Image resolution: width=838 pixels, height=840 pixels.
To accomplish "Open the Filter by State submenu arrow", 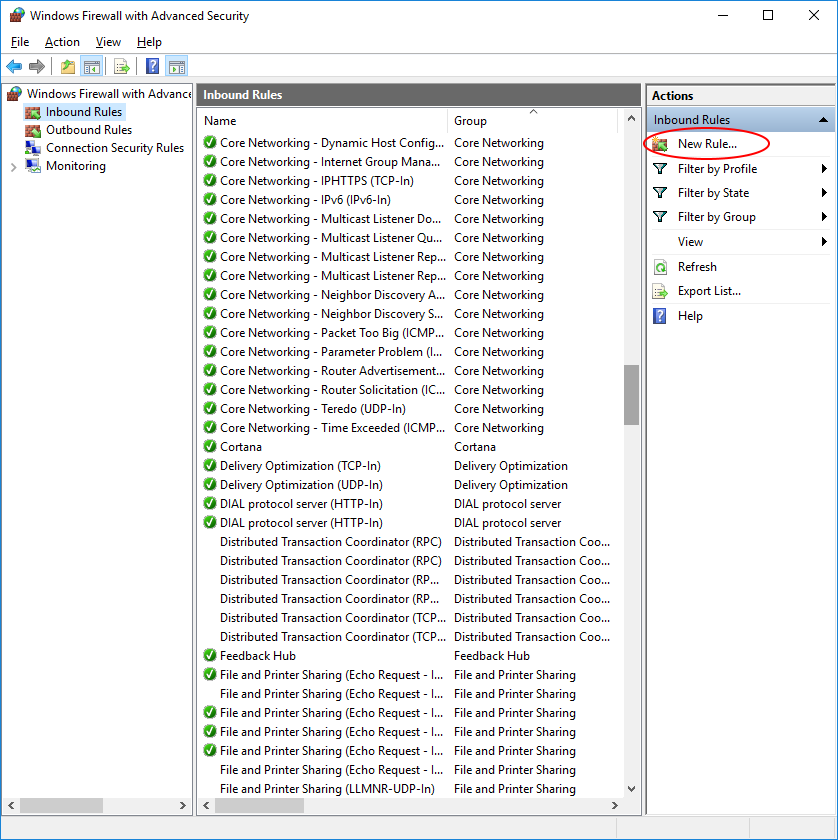I will click(824, 193).
